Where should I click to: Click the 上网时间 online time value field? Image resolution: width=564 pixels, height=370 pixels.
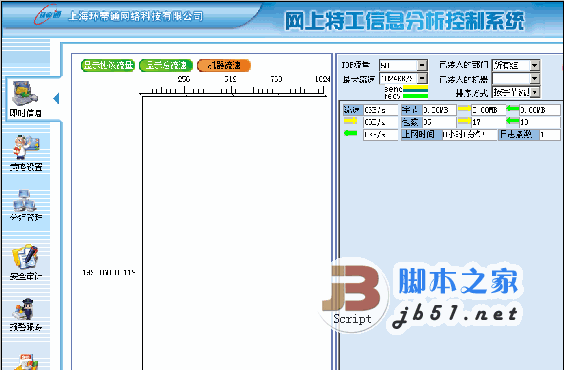469,135
